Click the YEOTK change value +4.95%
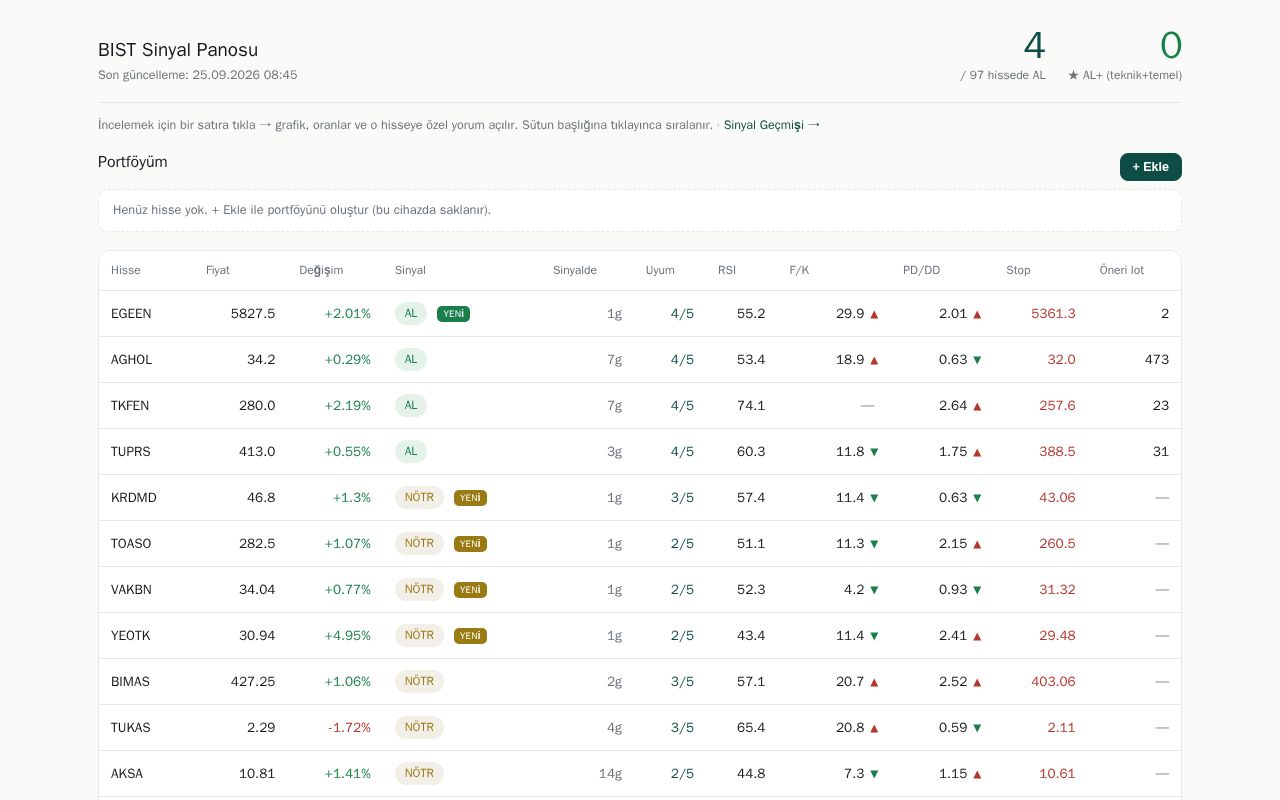Screen dimensions: 1280x800 pos(347,636)
